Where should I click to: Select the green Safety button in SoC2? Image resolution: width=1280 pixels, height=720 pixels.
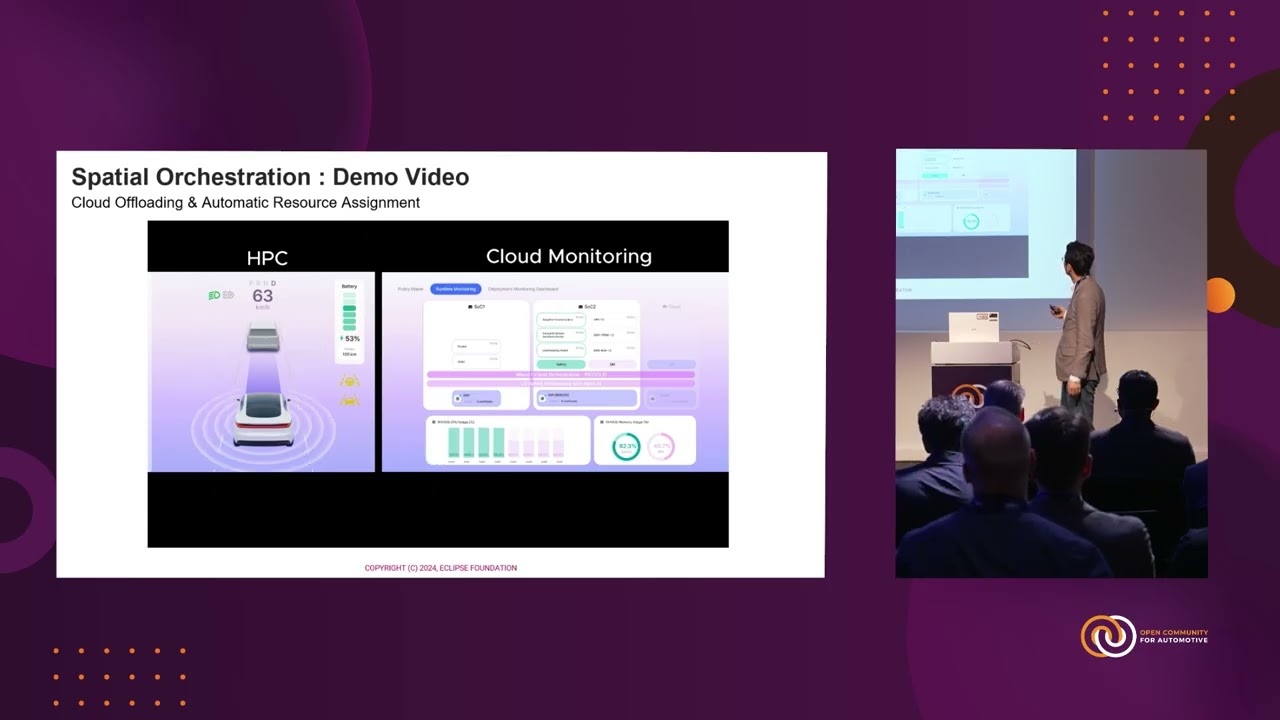coord(561,364)
